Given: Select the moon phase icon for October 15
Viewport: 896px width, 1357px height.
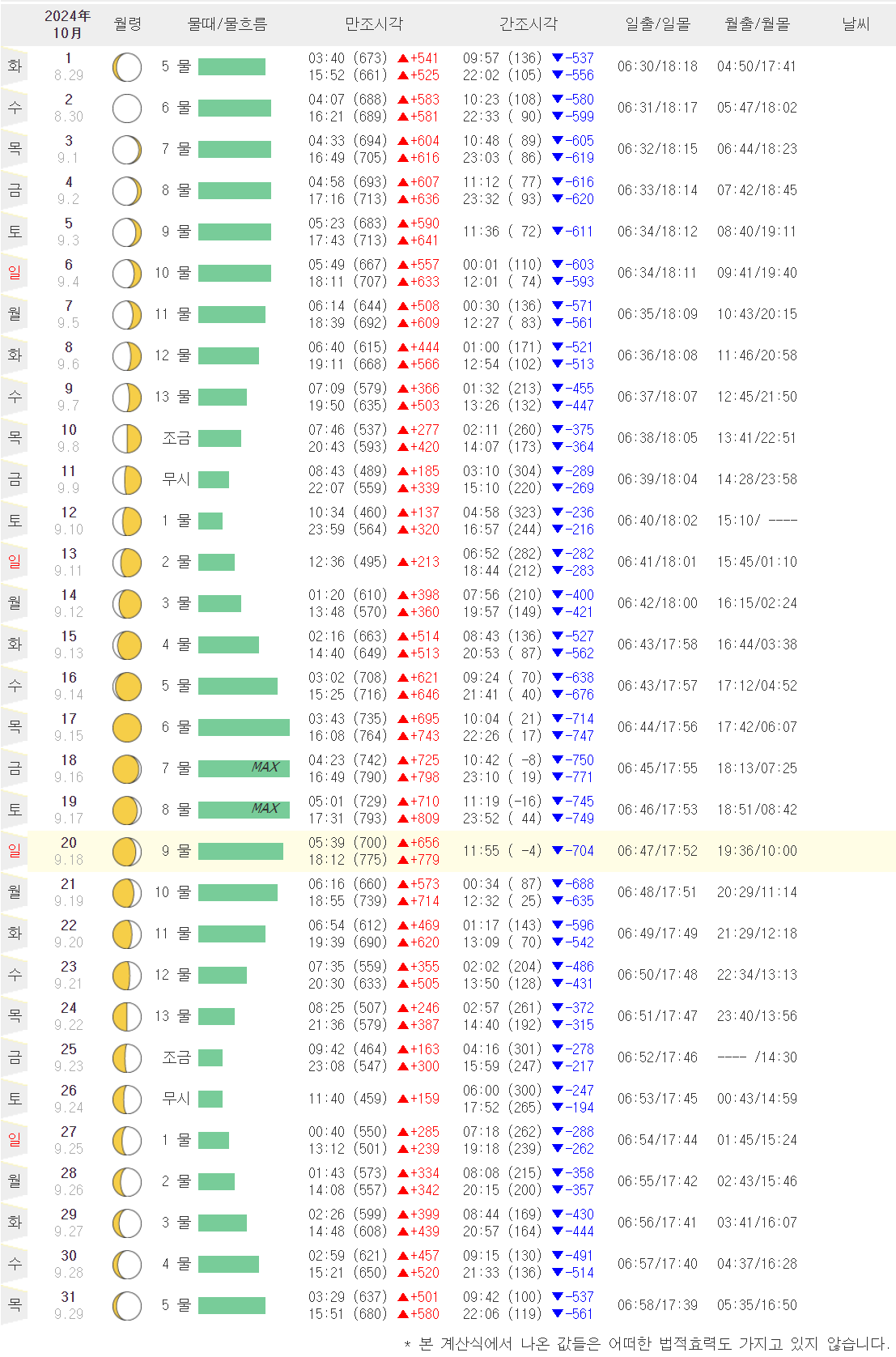Looking at the screenshot, I should tap(127, 645).
